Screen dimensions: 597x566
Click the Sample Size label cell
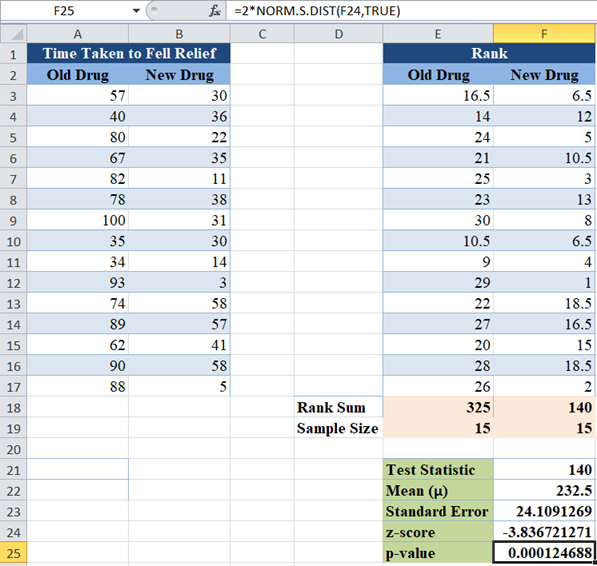338,428
